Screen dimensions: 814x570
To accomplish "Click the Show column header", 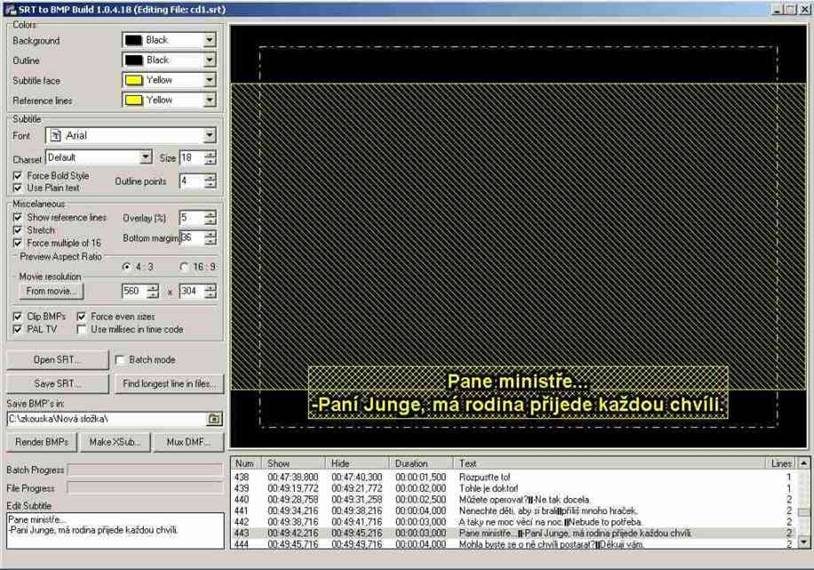I will coord(293,463).
